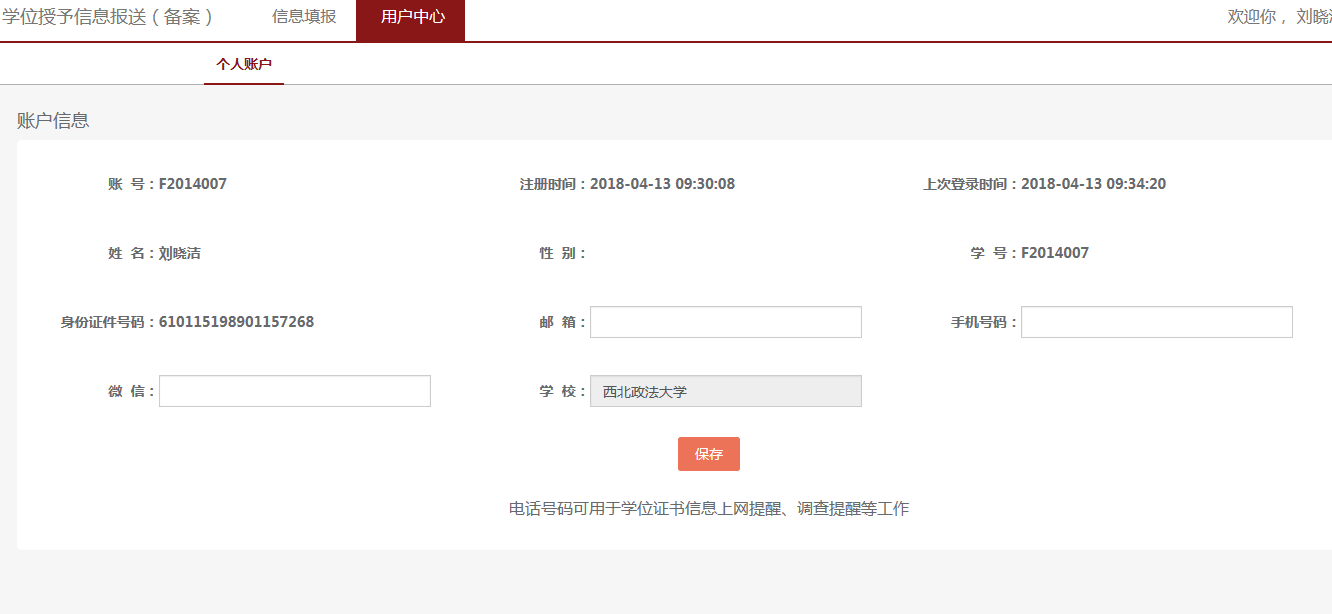This screenshot has height=614, width=1332.
Task: Select the registration time 2018-04-13 09:30:08
Action: click(x=663, y=184)
